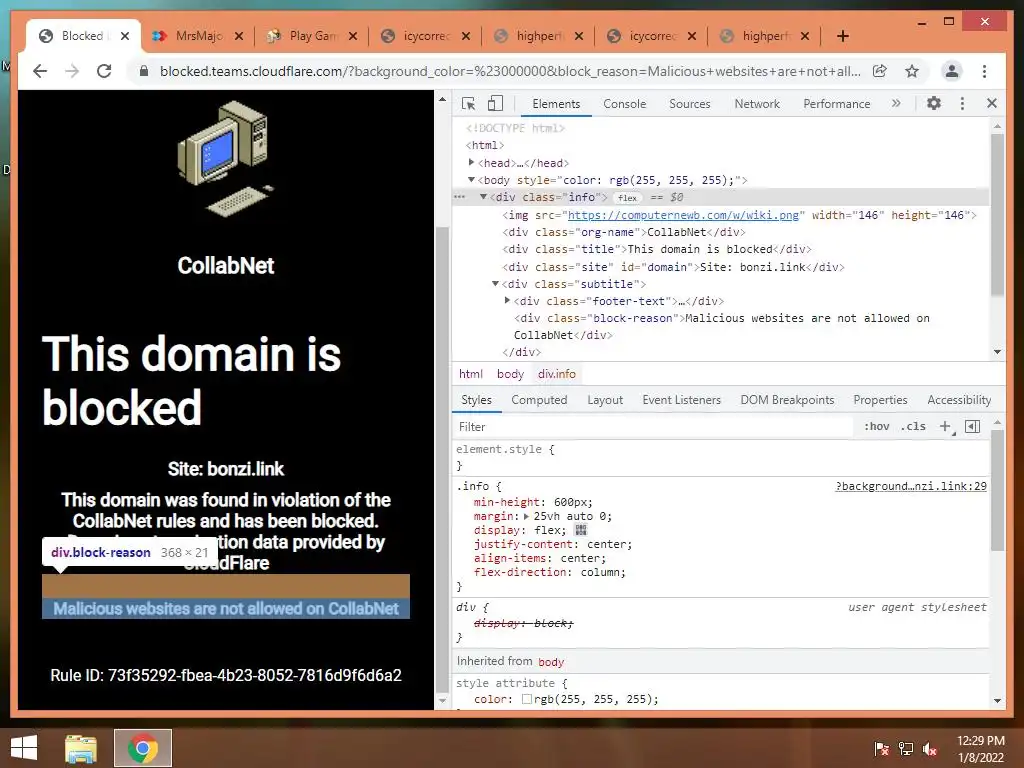Select the Elements tab
The width and height of the screenshot is (1024, 768).
point(556,104)
